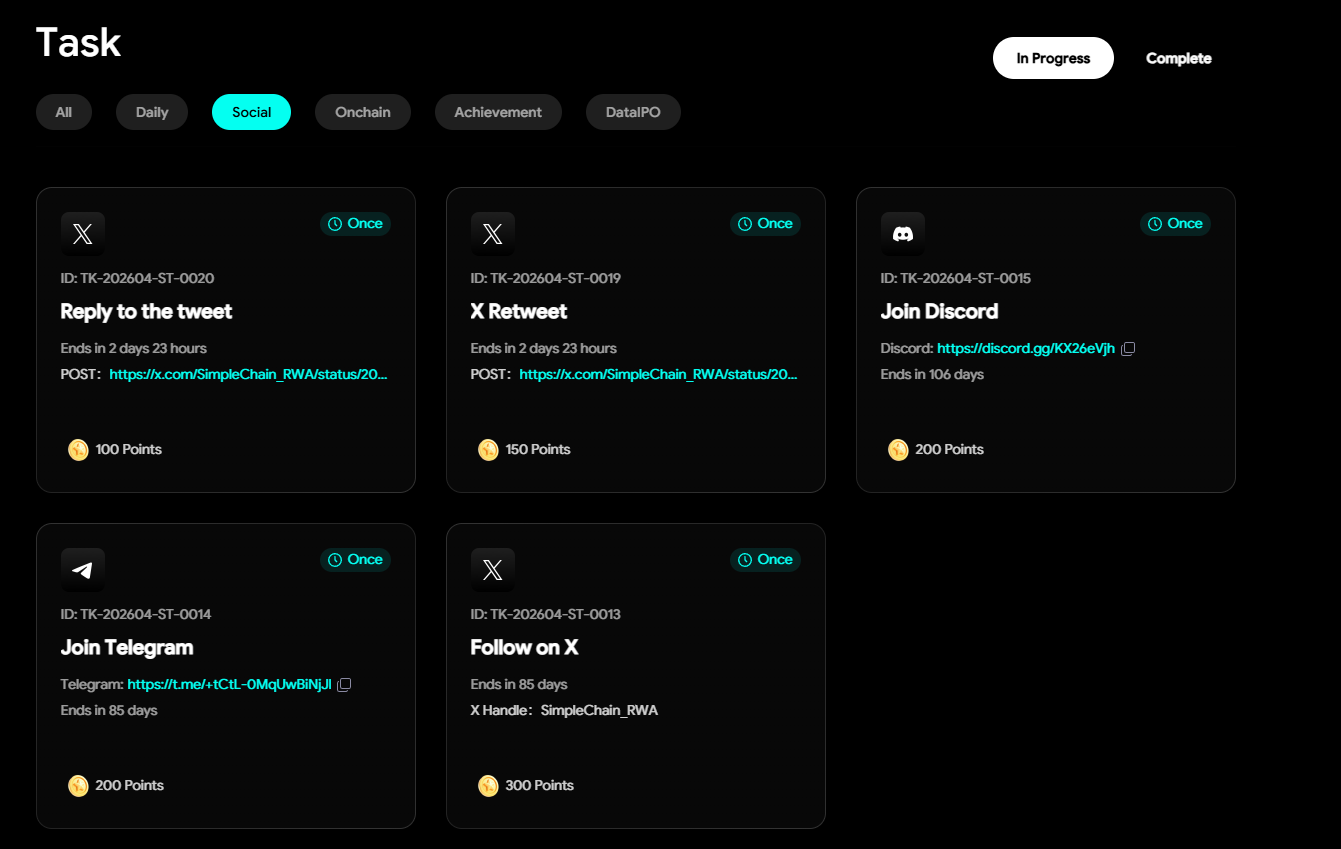Click the Discord icon on Join Discord card

[903, 233]
